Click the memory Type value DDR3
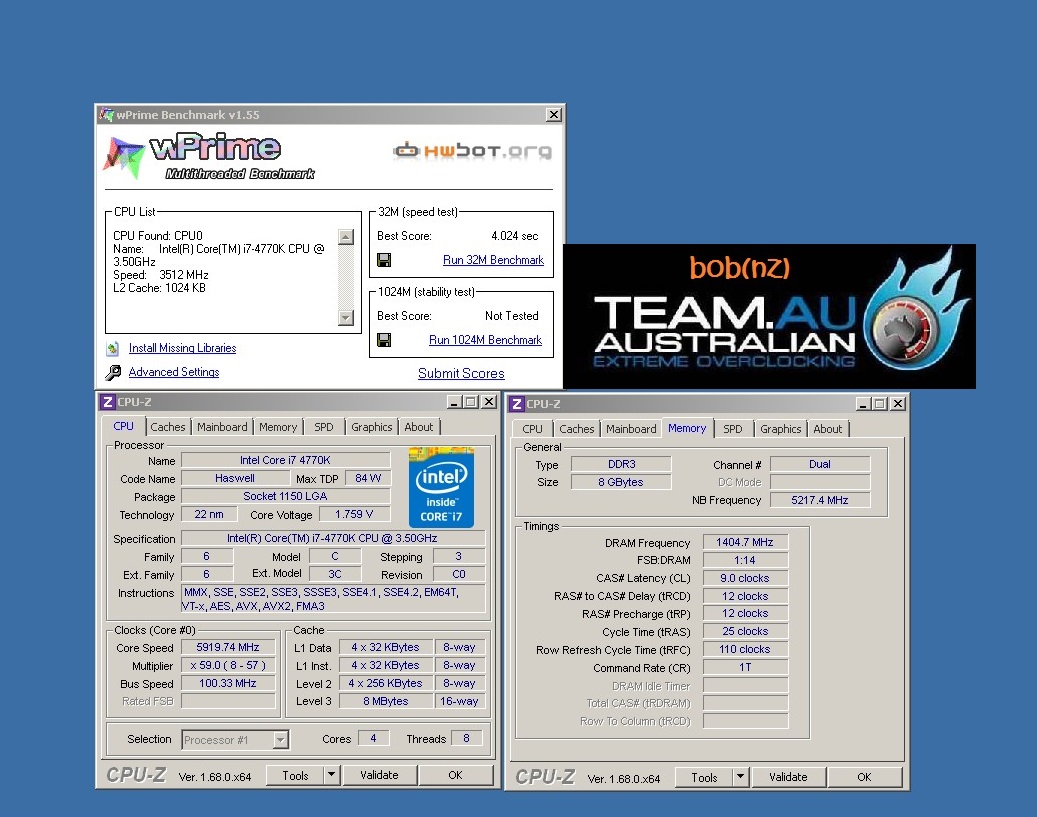This screenshot has width=1037, height=817. [x=622, y=464]
